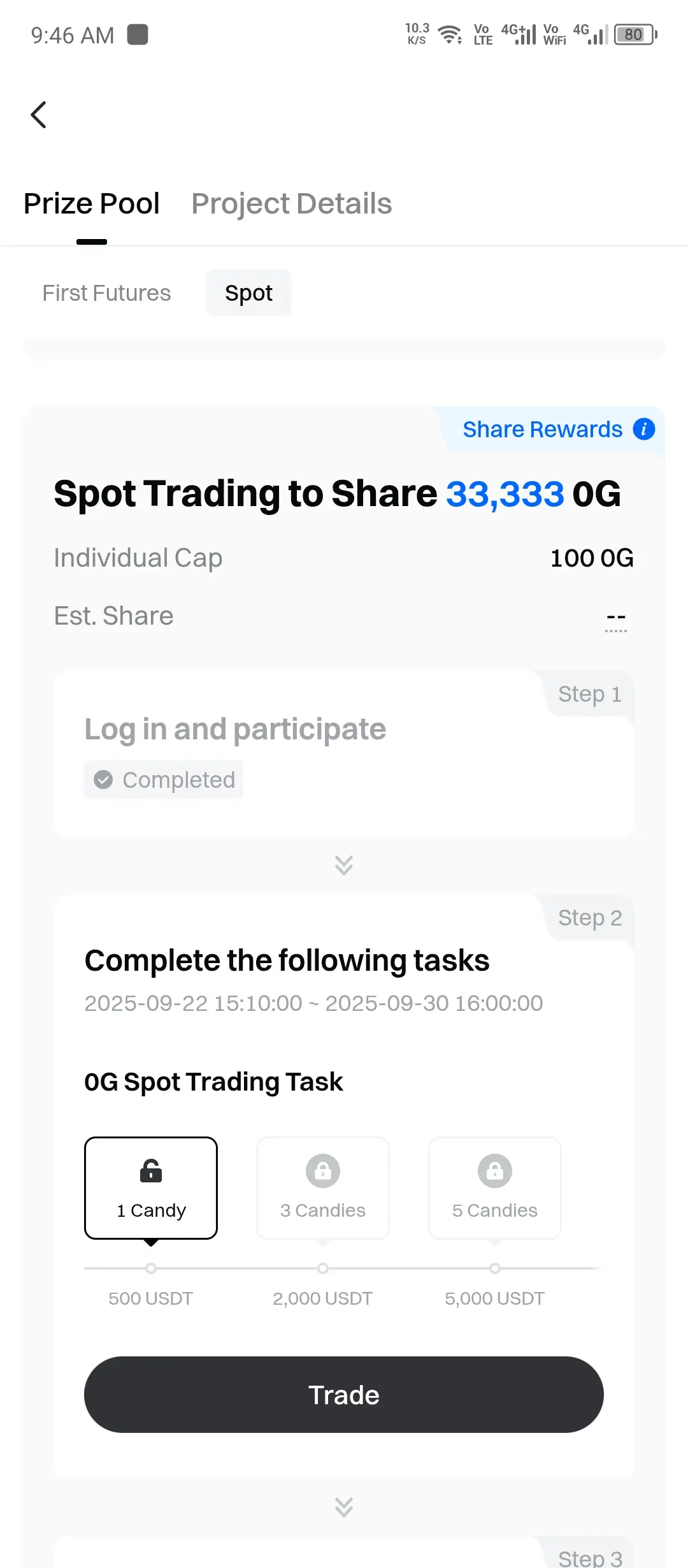The width and height of the screenshot is (688, 1568).
Task: Tap the 5,000 USDT progress marker
Action: click(x=495, y=1268)
